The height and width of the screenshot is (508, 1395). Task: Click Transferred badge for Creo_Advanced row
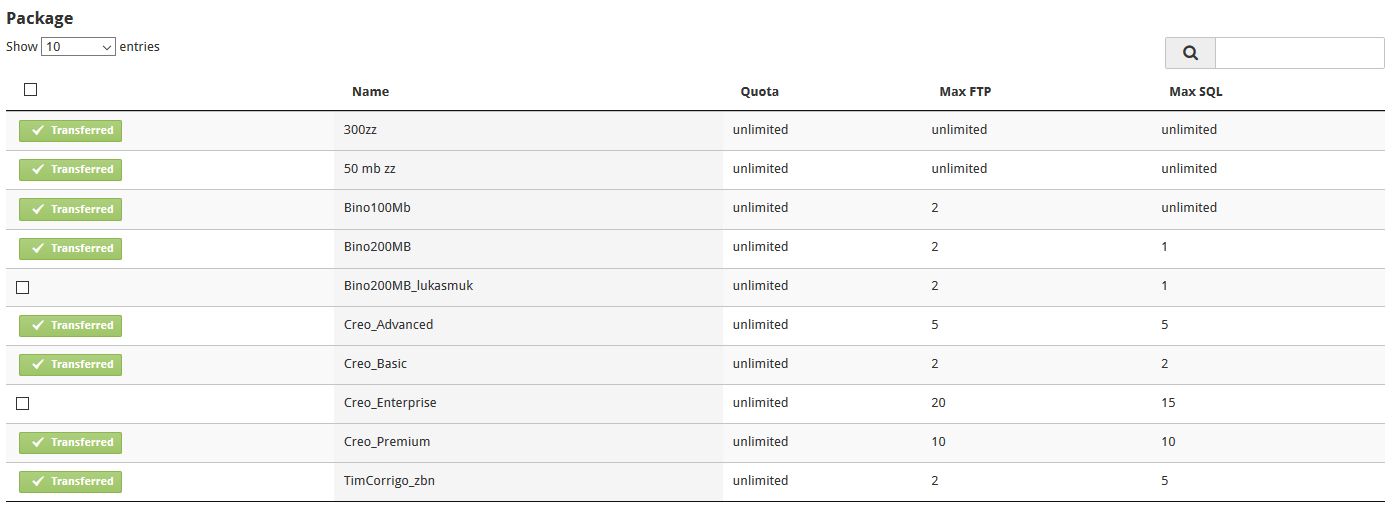click(71, 325)
